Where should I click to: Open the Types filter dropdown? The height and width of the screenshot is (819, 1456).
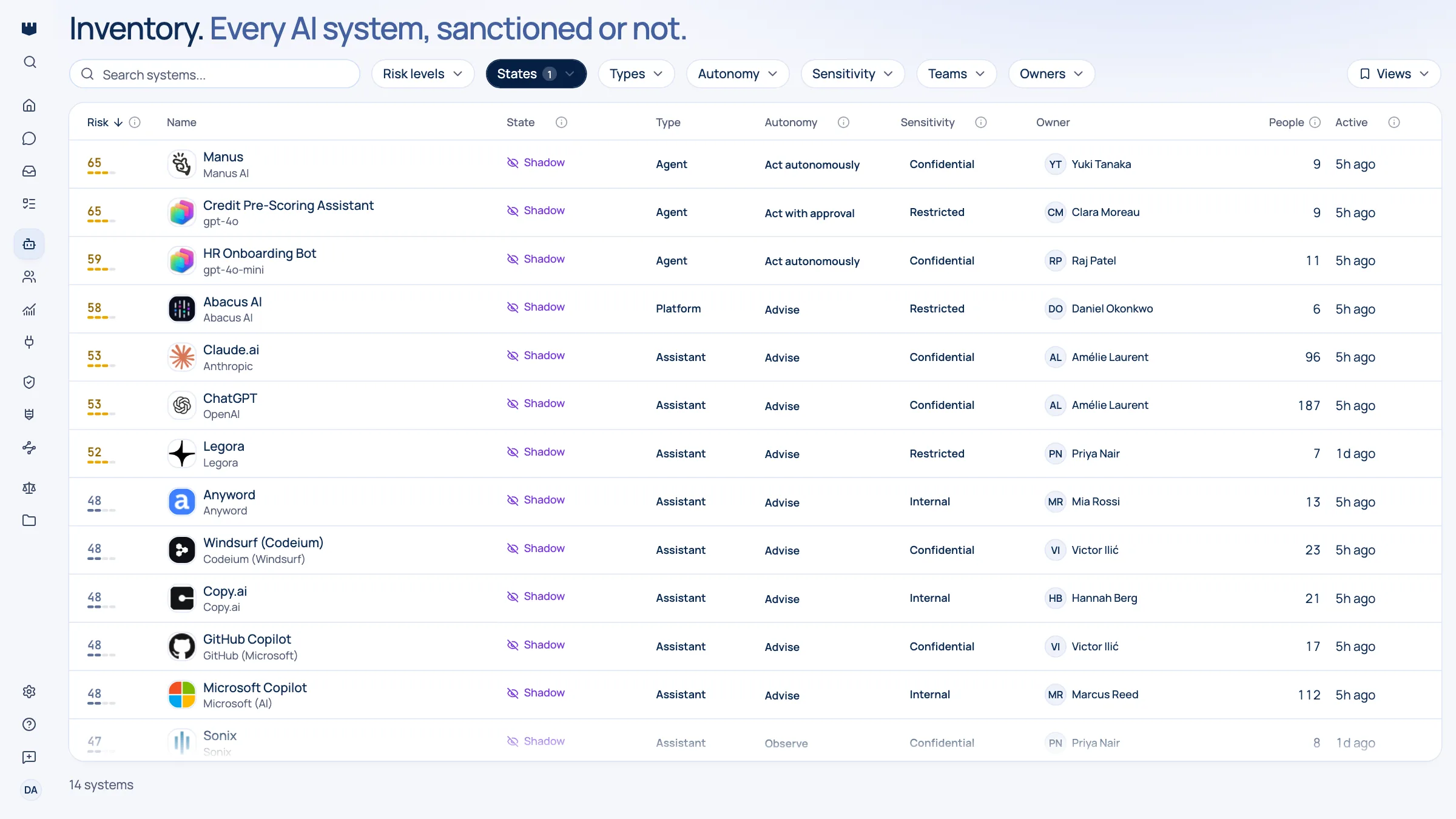point(636,74)
